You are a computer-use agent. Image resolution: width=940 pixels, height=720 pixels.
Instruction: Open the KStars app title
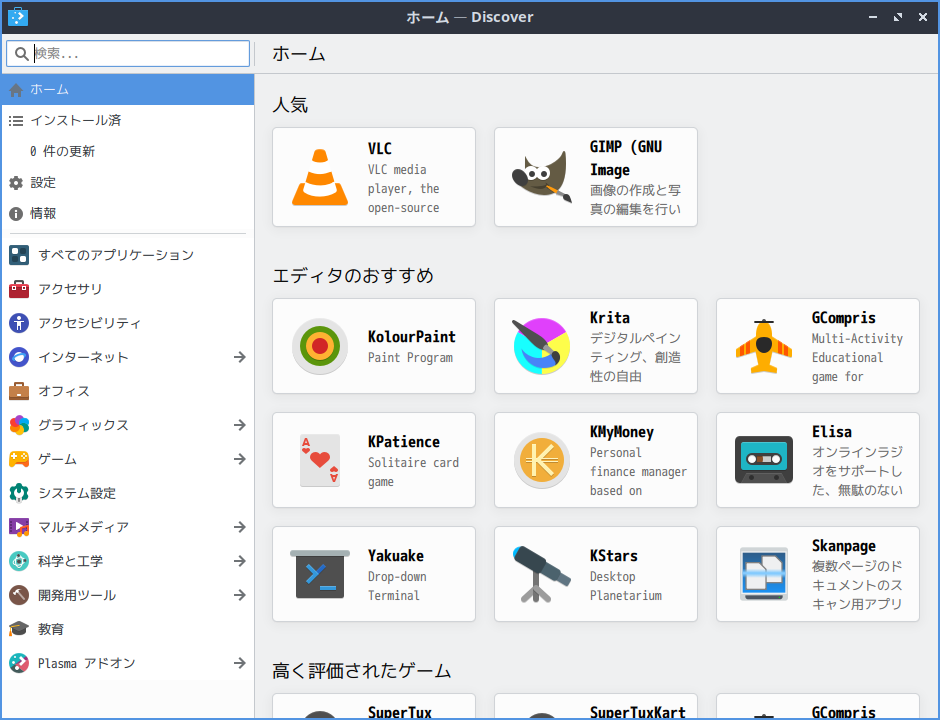(613, 556)
